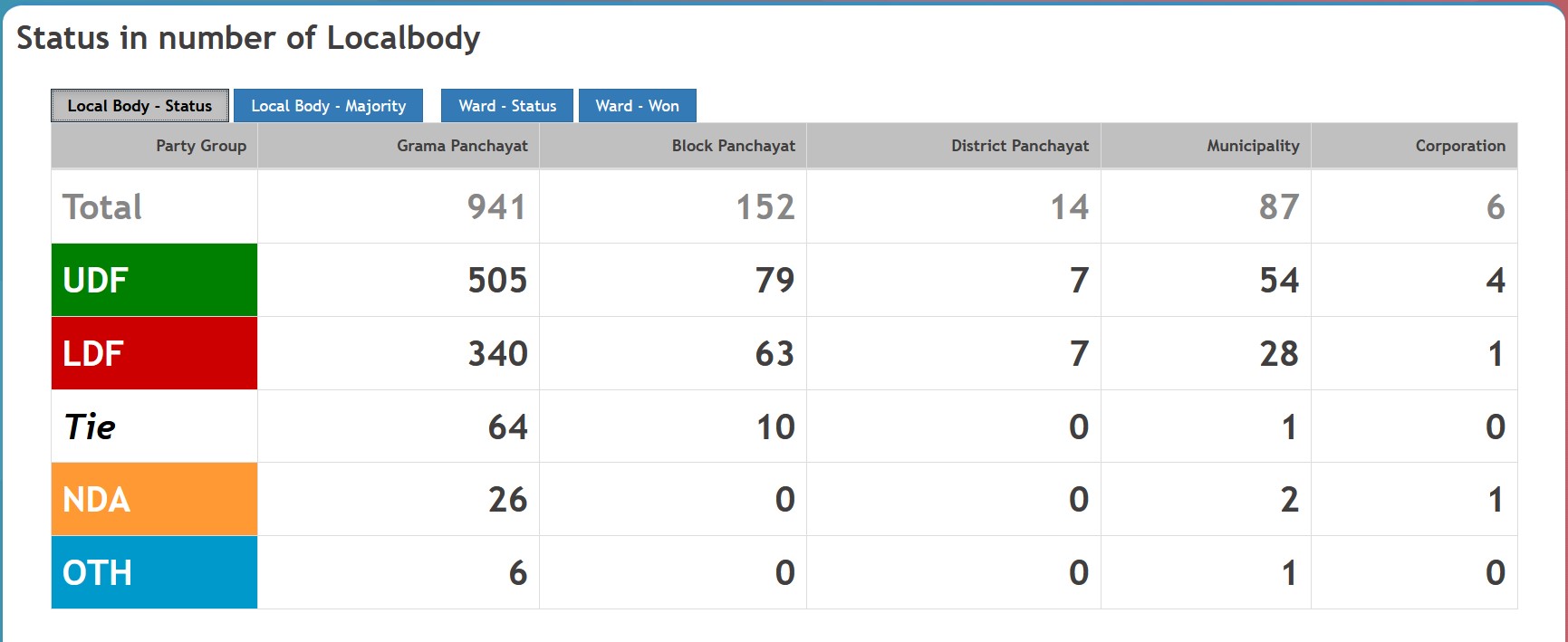Select the orange NDA party cell
The image size is (1568, 642).
tap(154, 499)
